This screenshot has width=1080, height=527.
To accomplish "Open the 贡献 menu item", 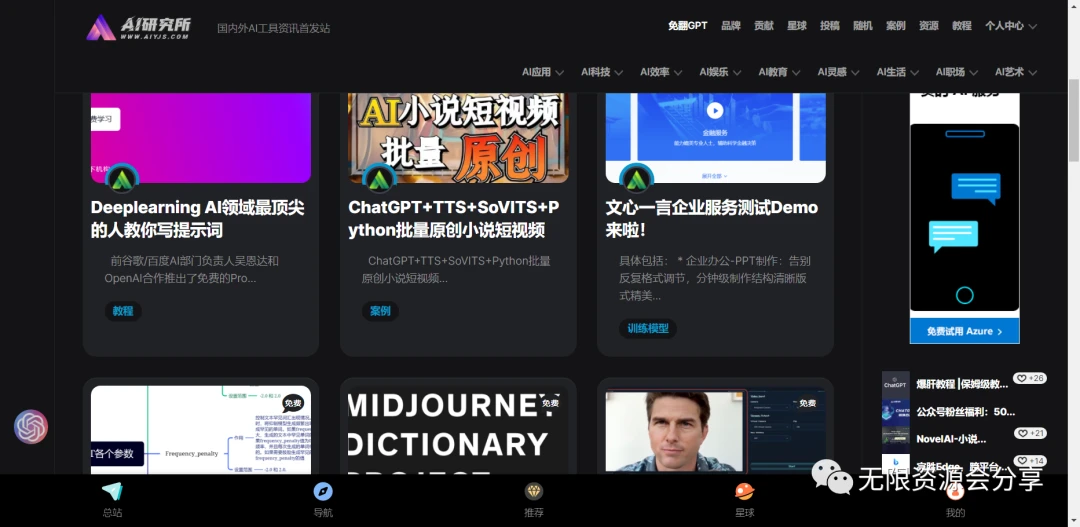I will coord(764,26).
